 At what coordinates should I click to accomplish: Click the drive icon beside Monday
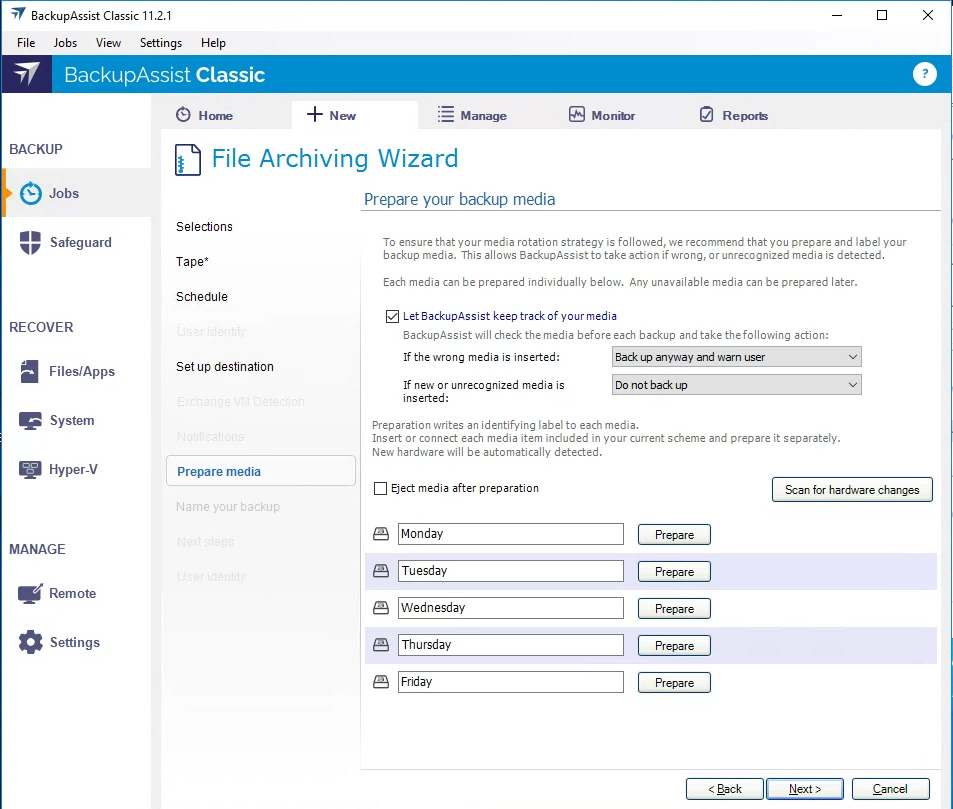380,534
